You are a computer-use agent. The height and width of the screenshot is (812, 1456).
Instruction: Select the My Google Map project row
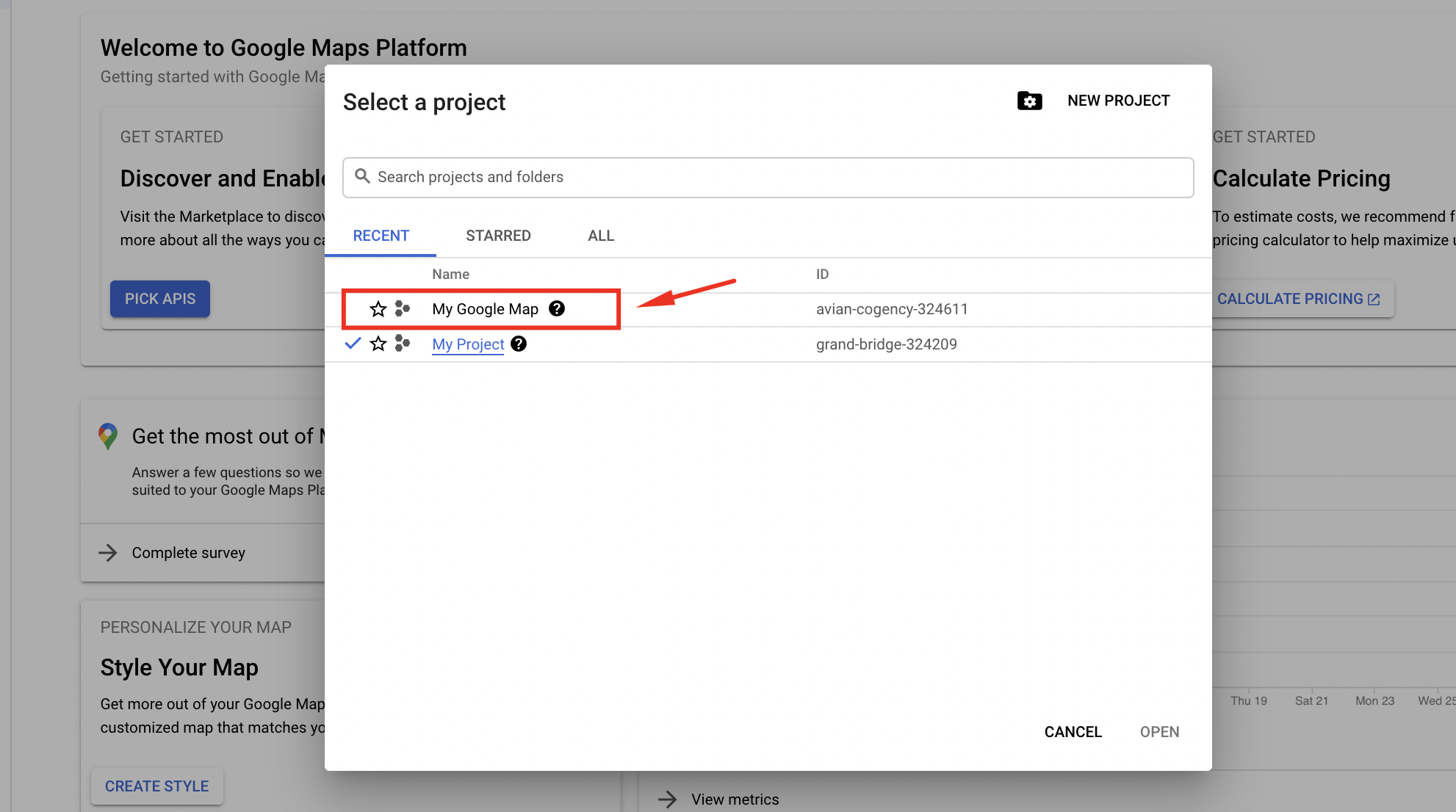click(485, 309)
